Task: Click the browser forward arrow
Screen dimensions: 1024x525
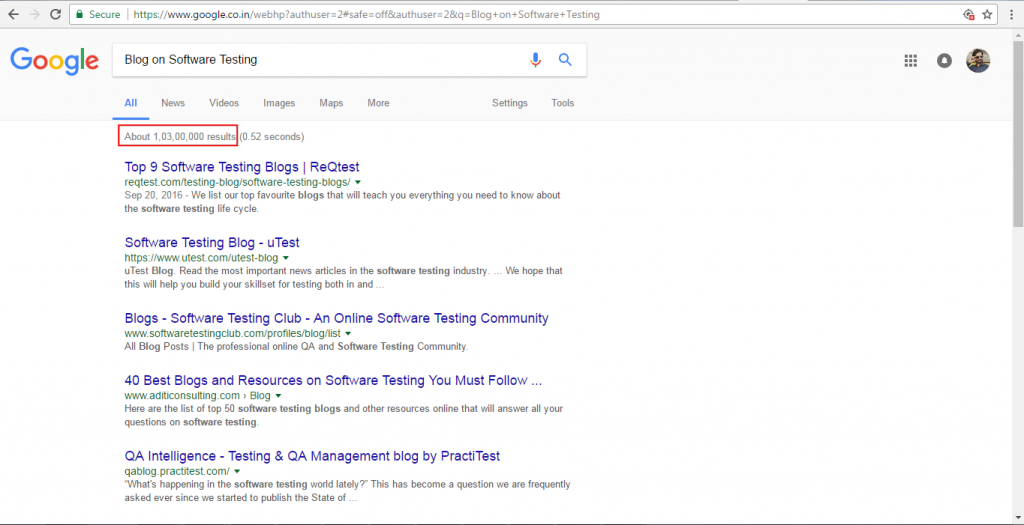Action: [x=34, y=14]
